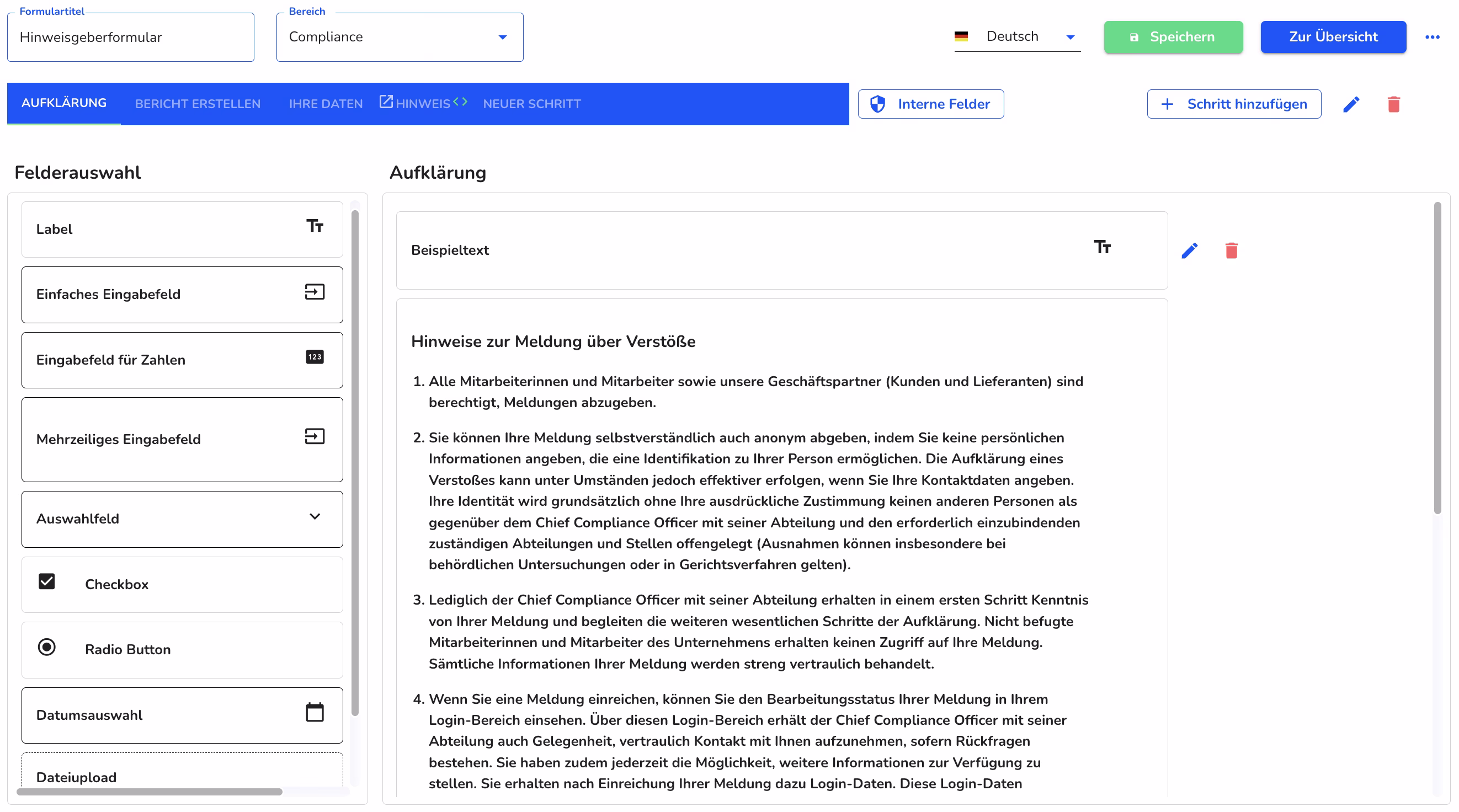The height and width of the screenshot is (812, 1459).
Task: Select the Radio Button option
Action: pos(46,647)
